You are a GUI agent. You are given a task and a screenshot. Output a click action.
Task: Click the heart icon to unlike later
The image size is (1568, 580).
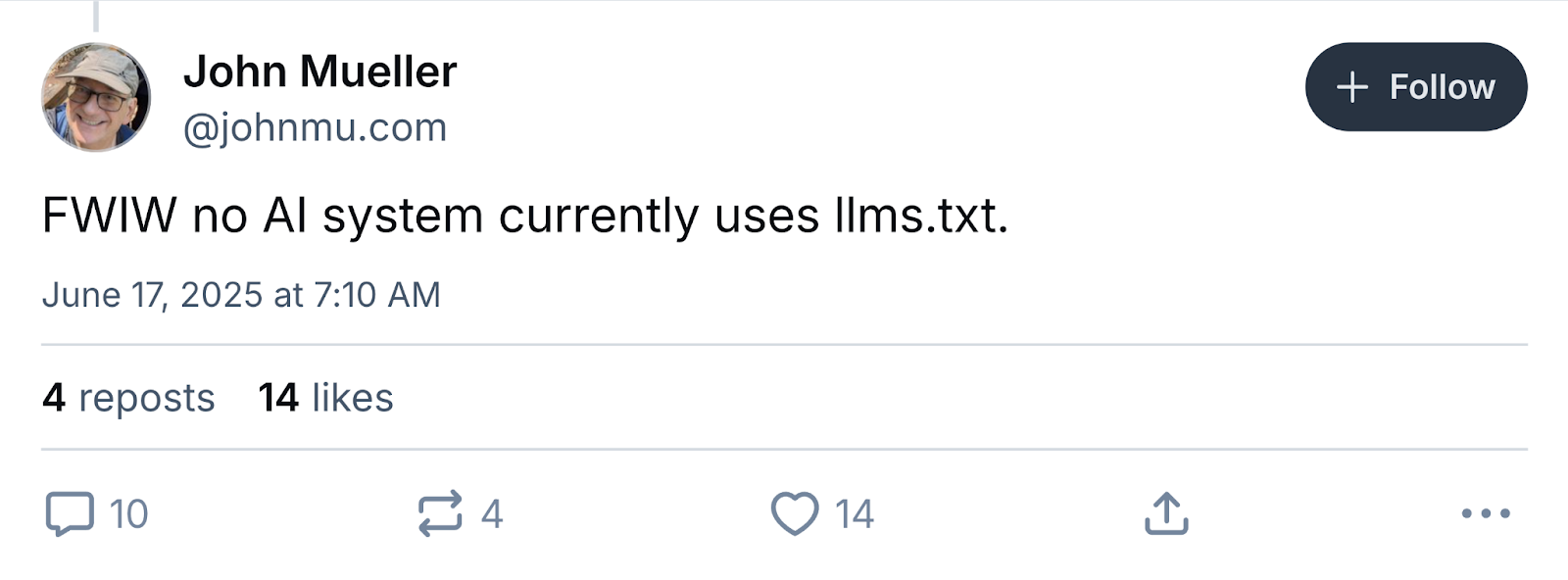[794, 513]
